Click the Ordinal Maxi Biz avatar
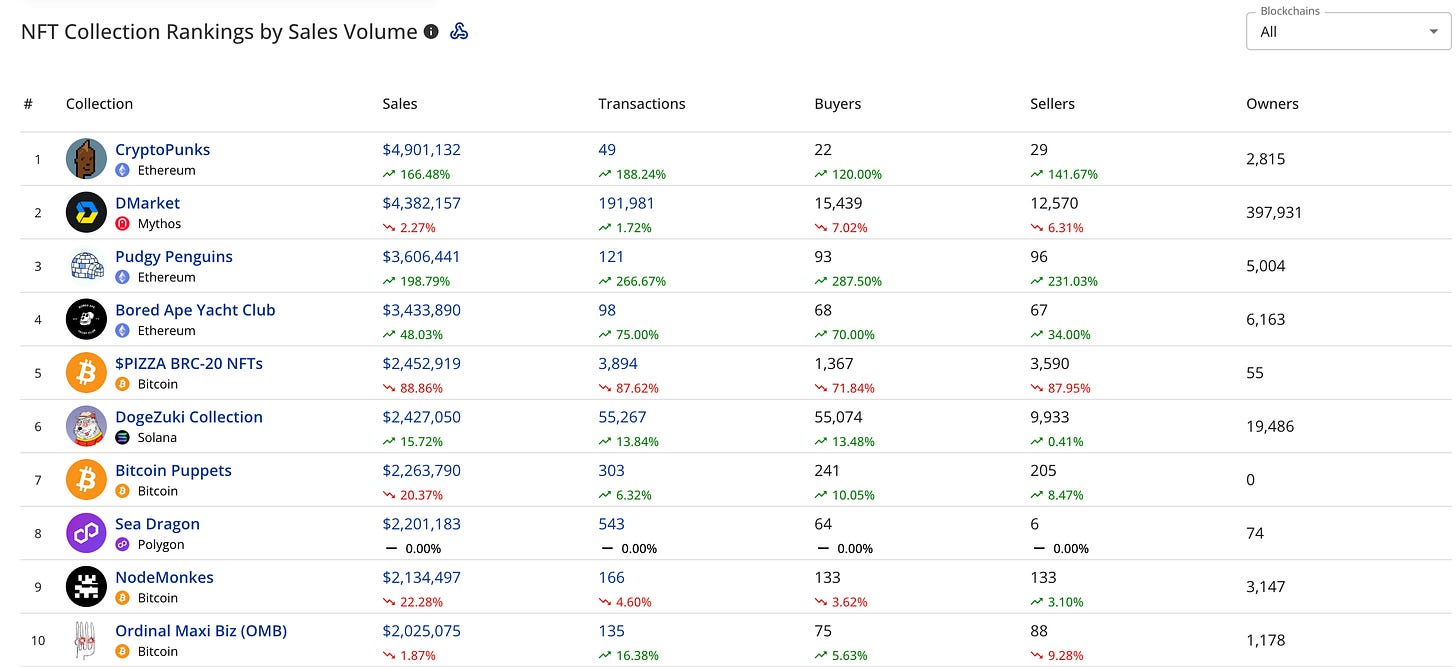This screenshot has width=1456, height=667. coord(86,640)
